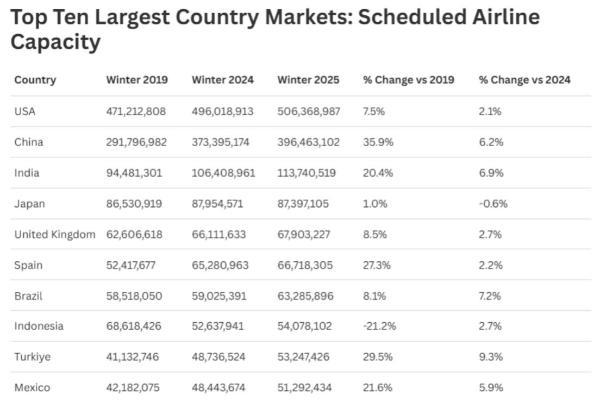Image resolution: width=600 pixels, height=400 pixels.
Task: Click the Mexico row label
Action: tap(31, 387)
